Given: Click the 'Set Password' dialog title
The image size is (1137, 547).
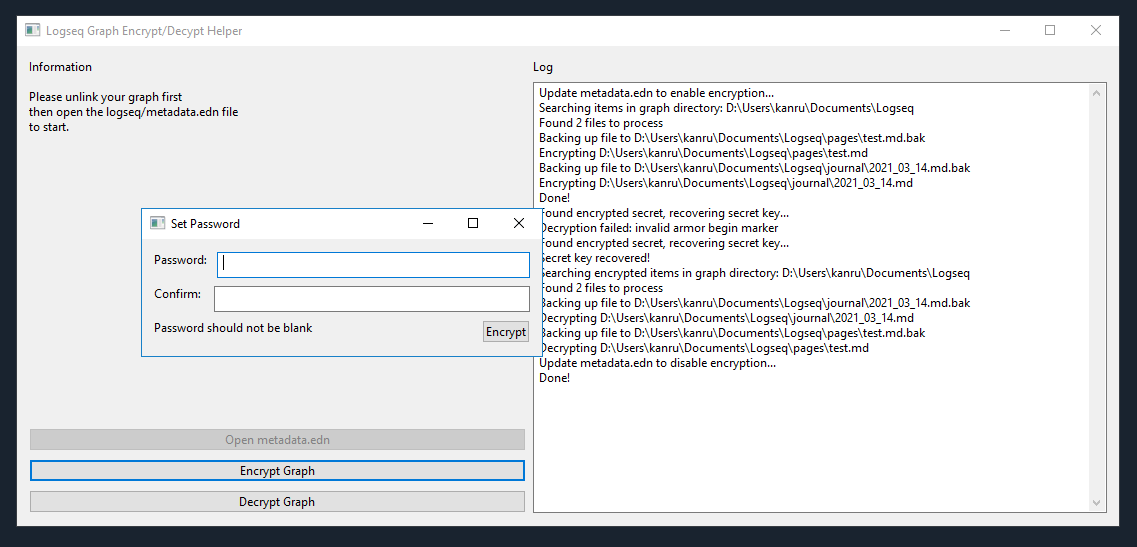Looking at the screenshot, I should pyautogui.click(x=205, y=223).
